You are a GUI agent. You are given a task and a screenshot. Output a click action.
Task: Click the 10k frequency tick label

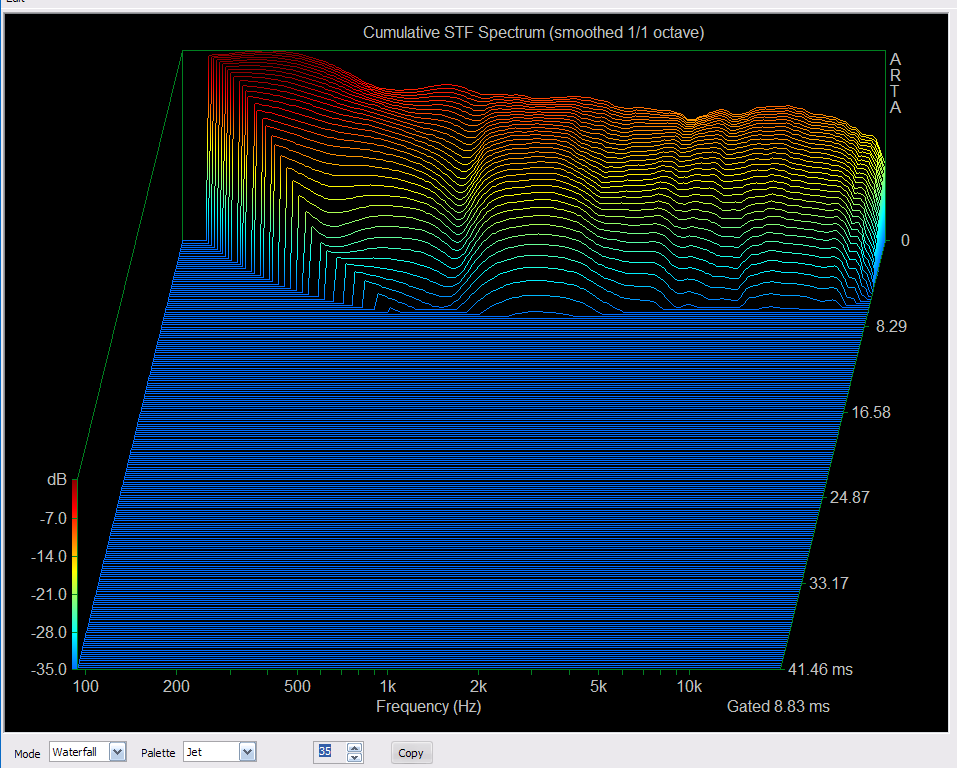[689, 687]
